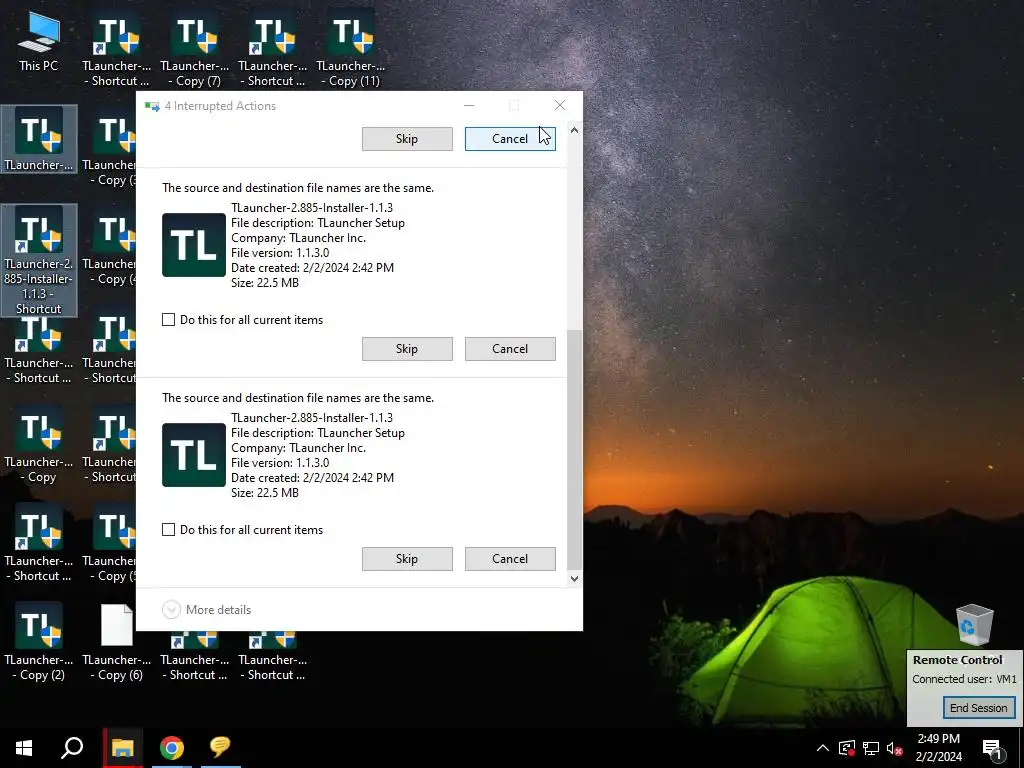The width and height of the screenshot is (1024, 768).
Task: Select the TLauncher Copy (5 desktop icon
Action: coord(109,545)
